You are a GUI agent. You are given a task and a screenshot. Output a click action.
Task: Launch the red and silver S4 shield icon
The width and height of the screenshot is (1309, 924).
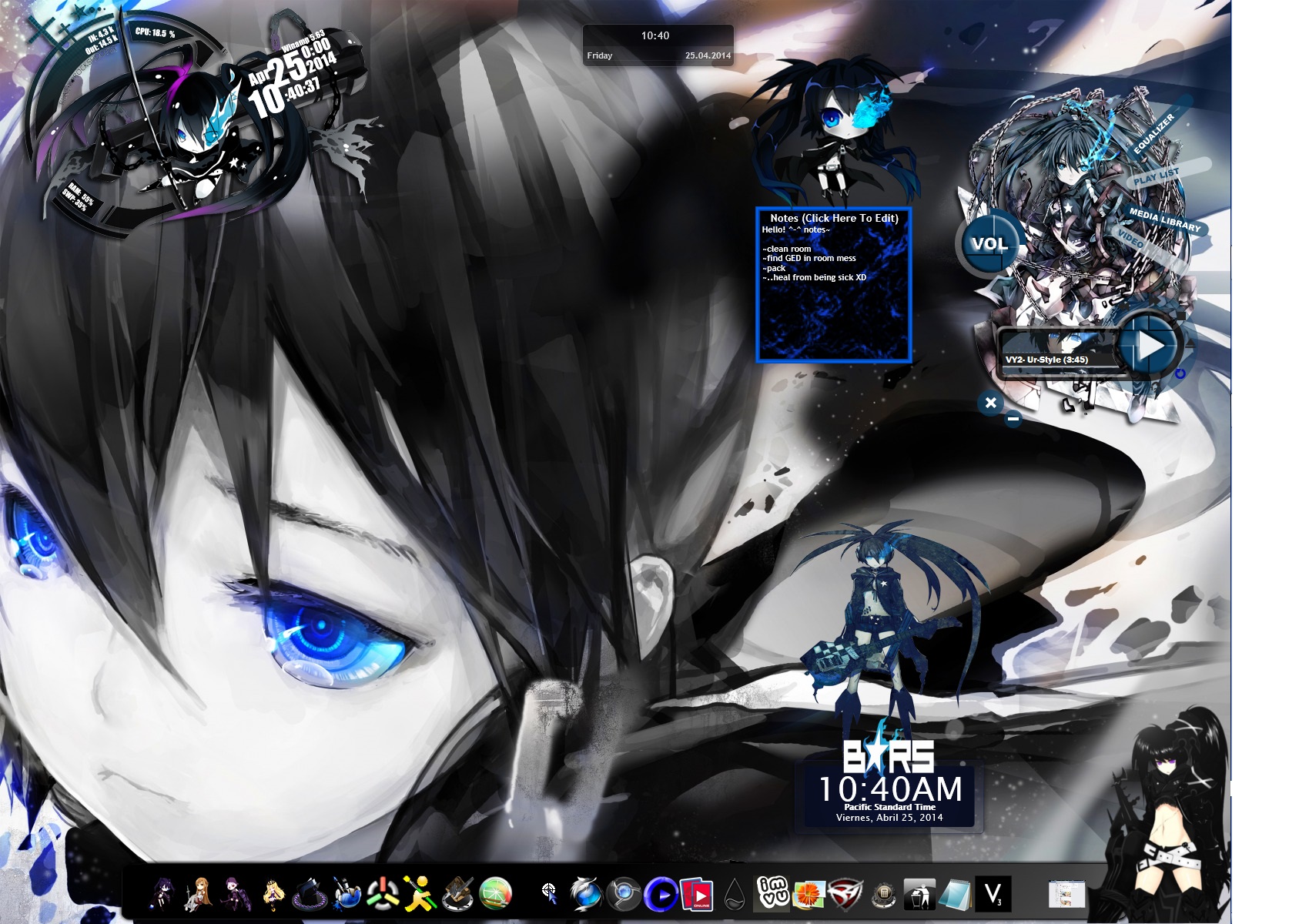coord(845,895)
